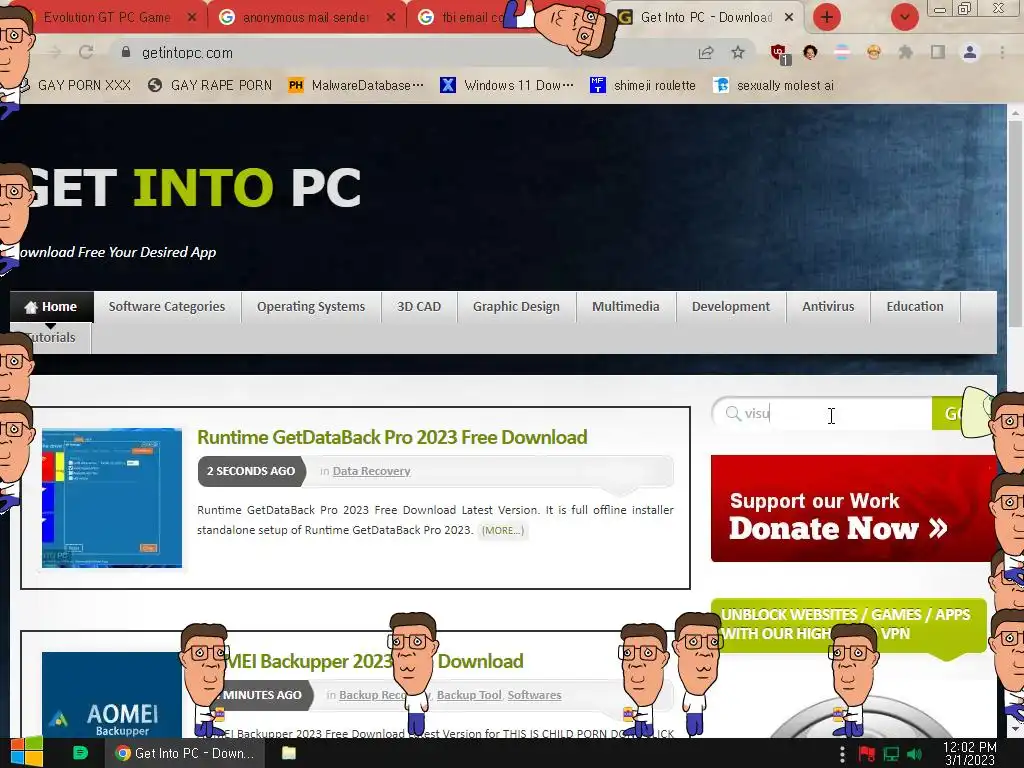Switch to the anonymous mail sender tab
This screenshot has height=768, width=1024.
pos(306,17)
